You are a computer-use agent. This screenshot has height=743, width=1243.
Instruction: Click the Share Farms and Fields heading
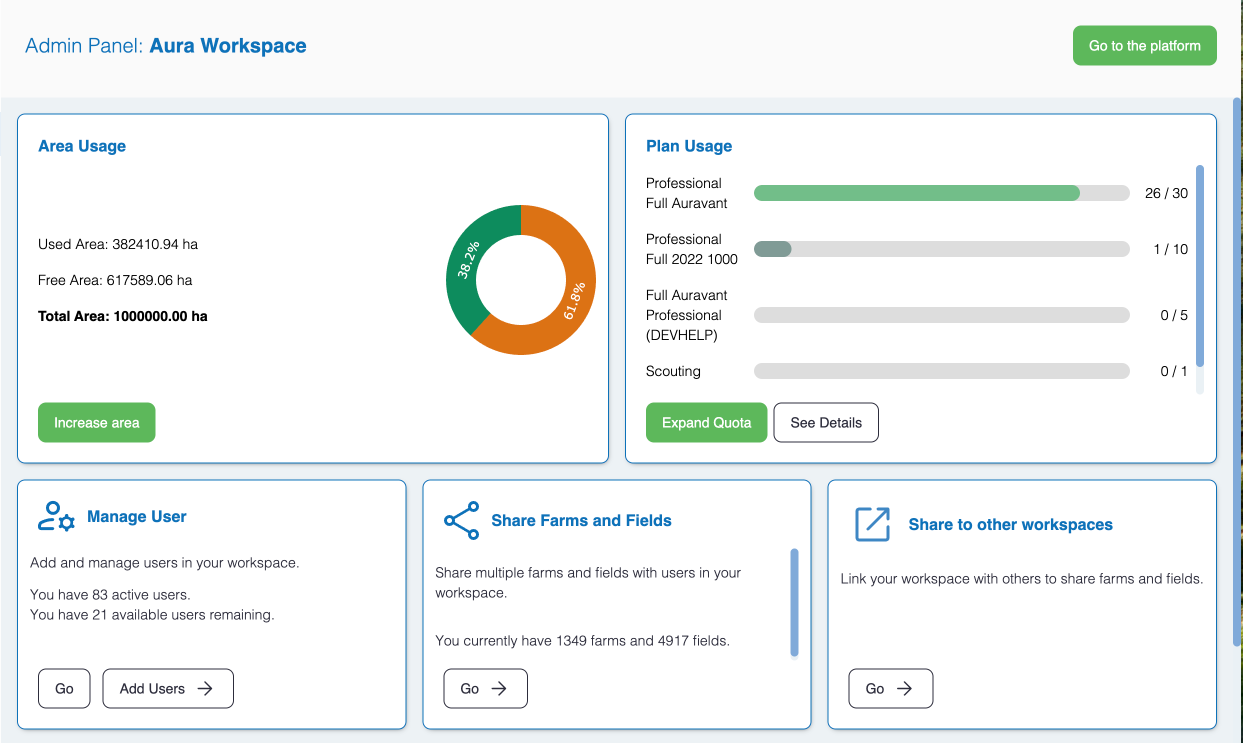pyautogui.click(x=581, y=521)
